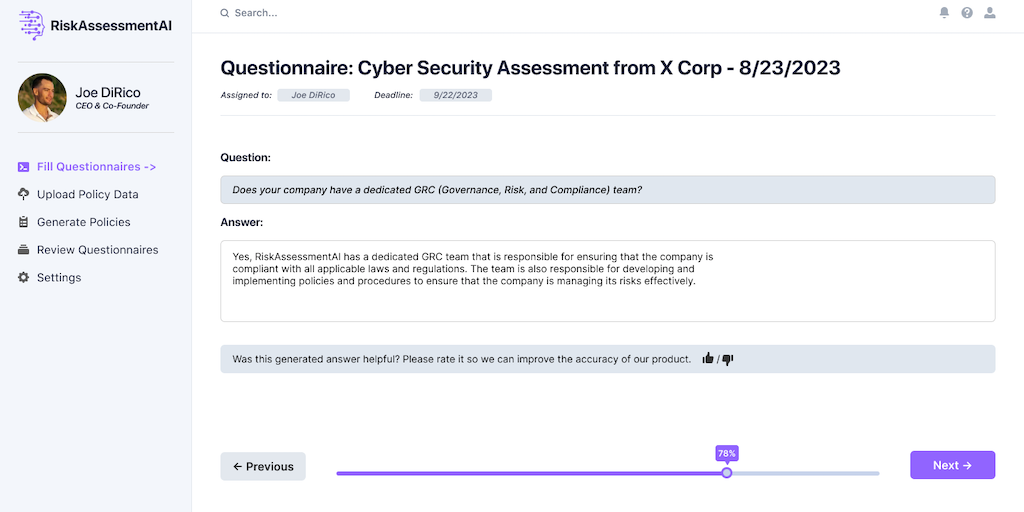Rate the answer with thumbs up

click(x=708, y=359)
